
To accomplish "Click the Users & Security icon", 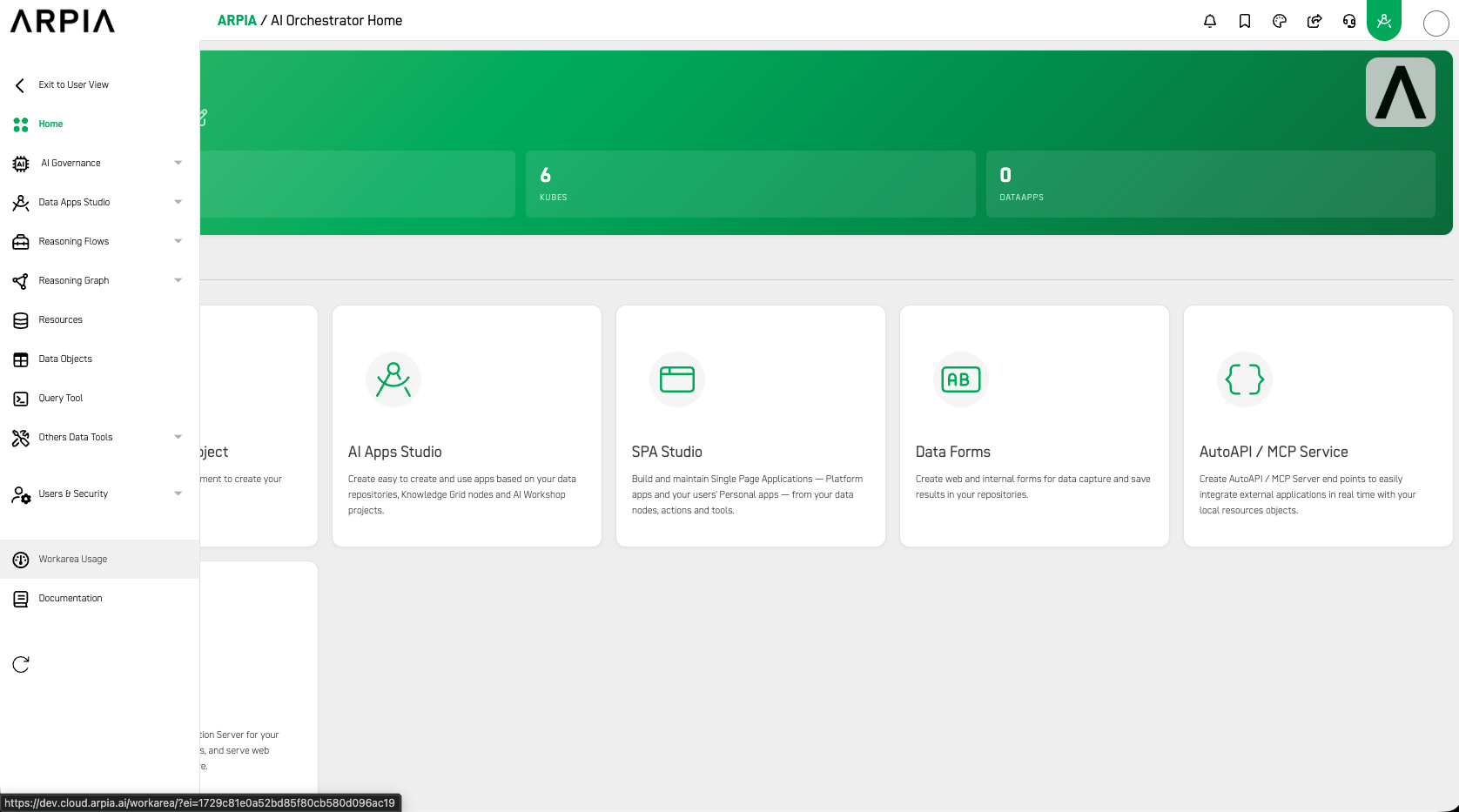I will pos(21,494).
